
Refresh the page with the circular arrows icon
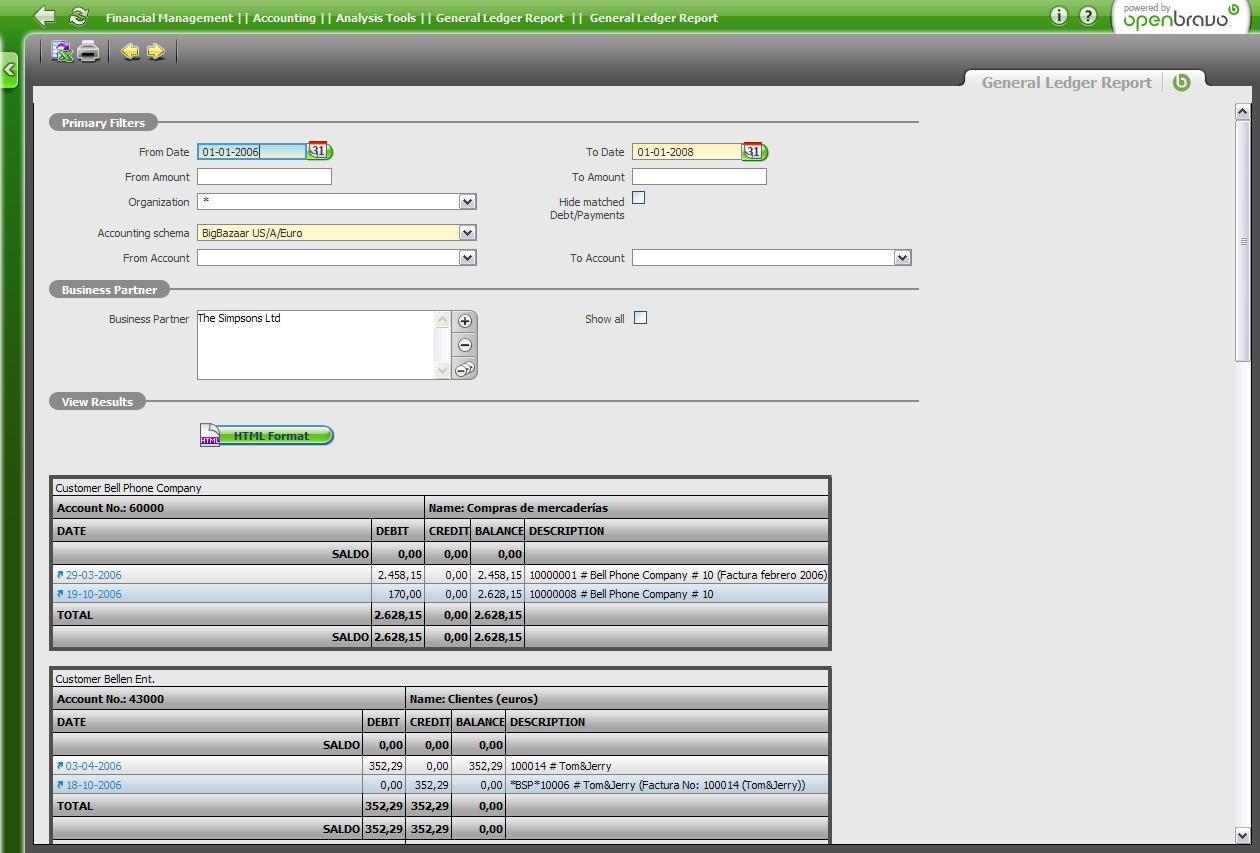click(x=79, y=17)
